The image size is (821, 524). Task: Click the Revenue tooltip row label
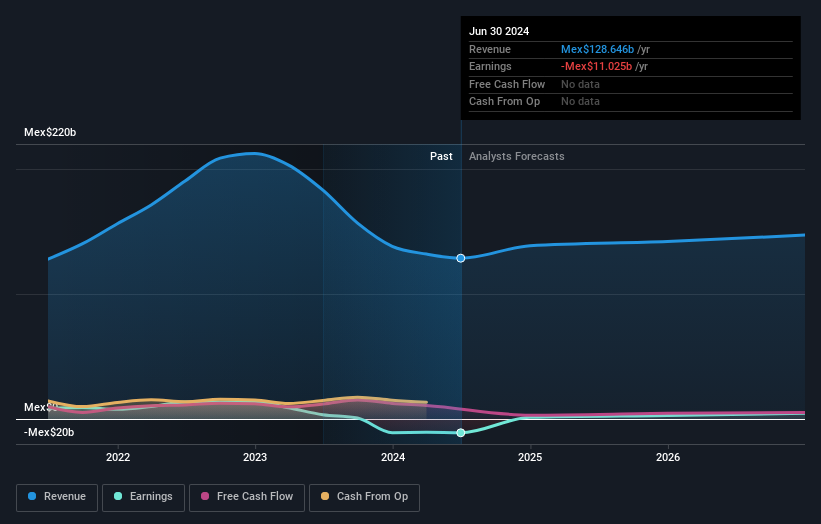[490, 49]
